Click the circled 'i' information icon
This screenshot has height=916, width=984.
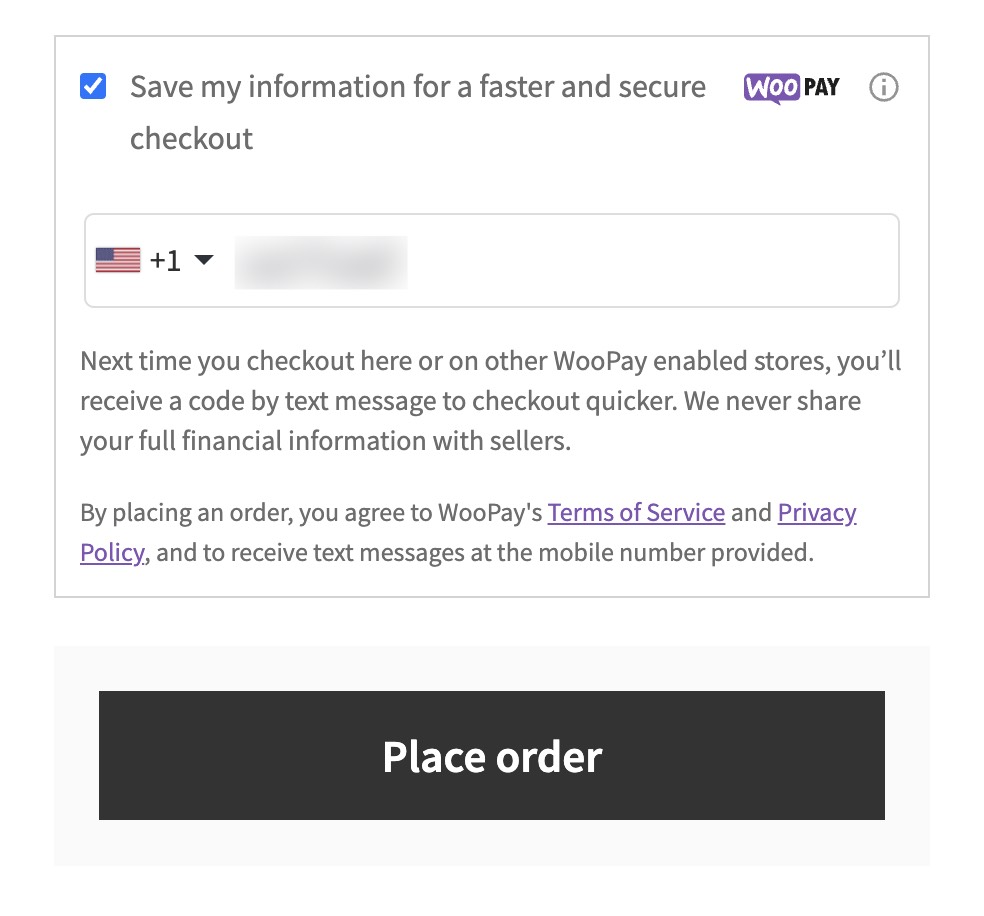pyautogui.click(x=884, y=88)
